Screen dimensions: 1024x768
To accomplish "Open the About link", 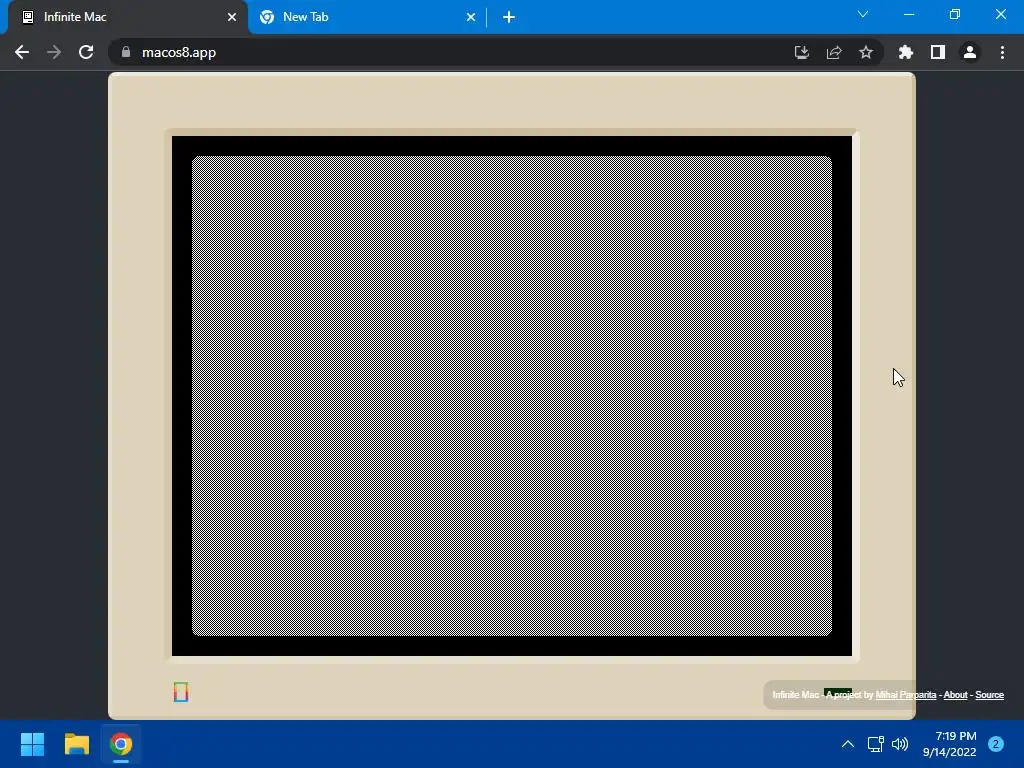I will pyautogui.click(x=955, y=695).
